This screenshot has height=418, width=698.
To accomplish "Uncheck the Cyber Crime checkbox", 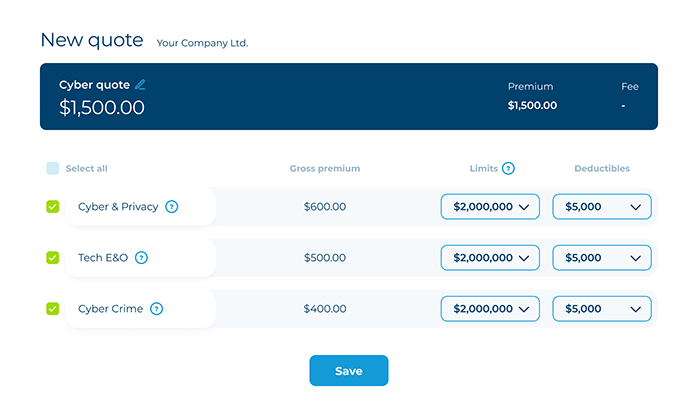I will 53,308.
